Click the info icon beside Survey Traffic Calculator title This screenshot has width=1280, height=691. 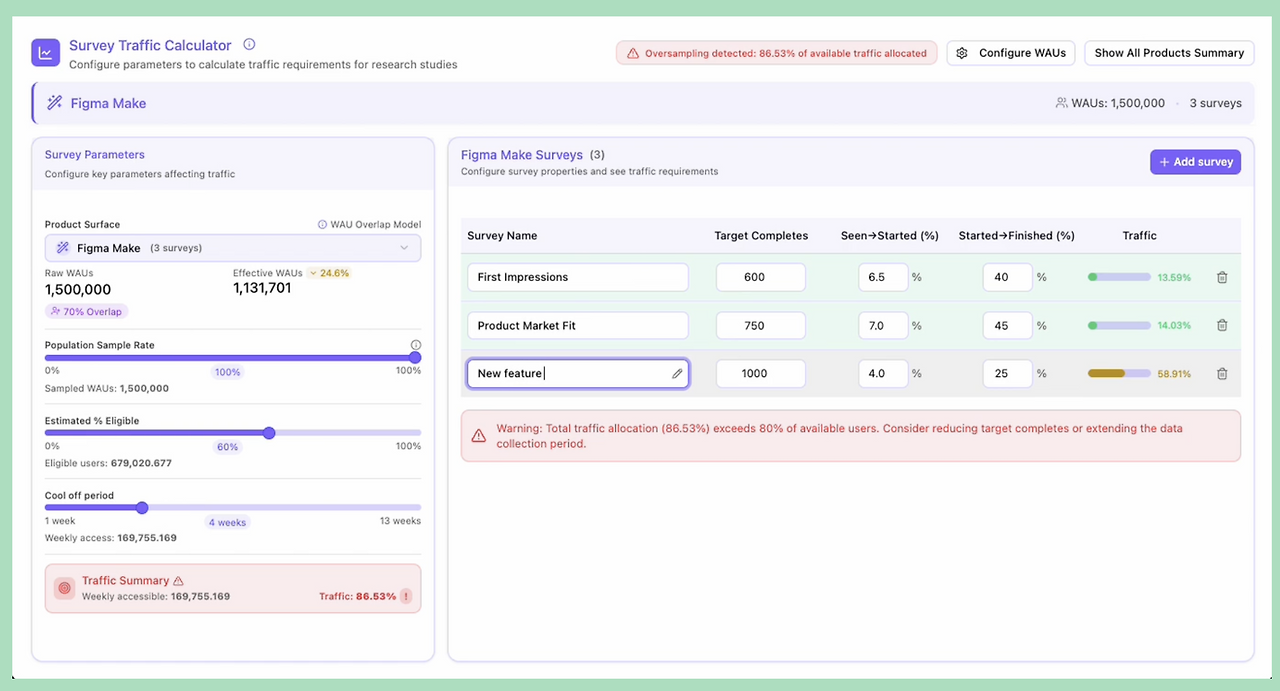coord(249,45)
